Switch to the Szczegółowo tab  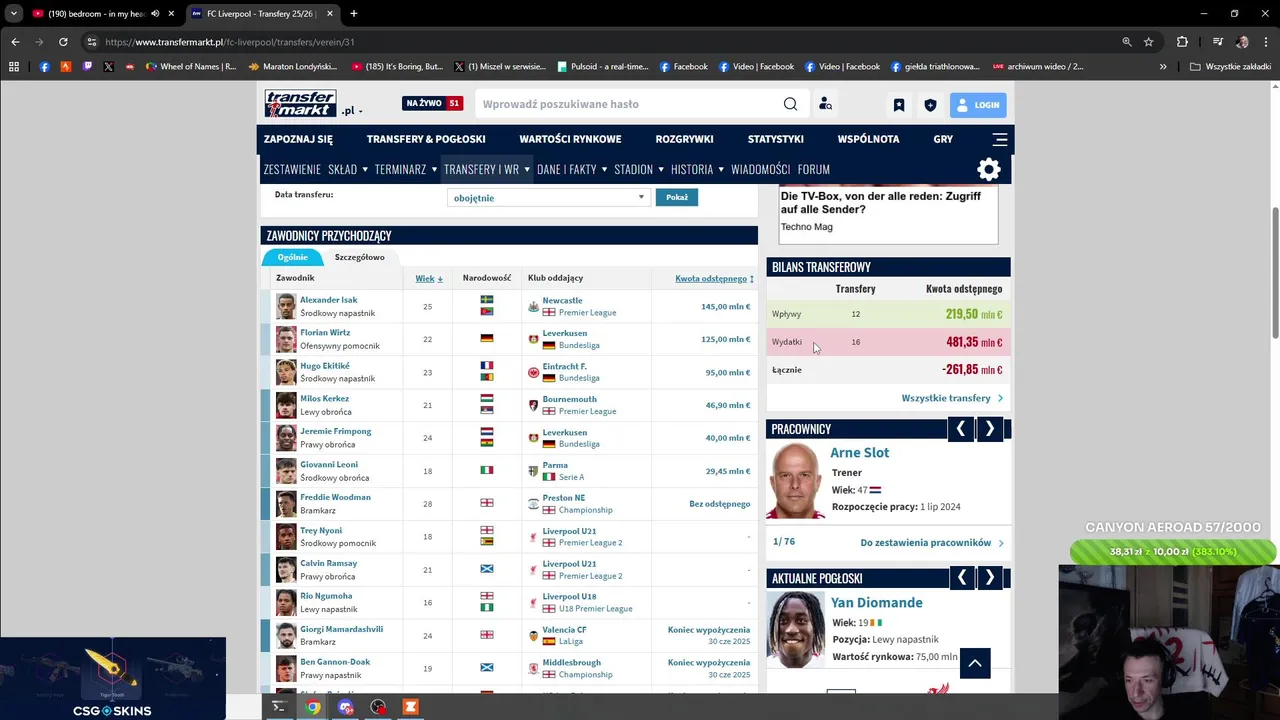(x=360, y=257)
